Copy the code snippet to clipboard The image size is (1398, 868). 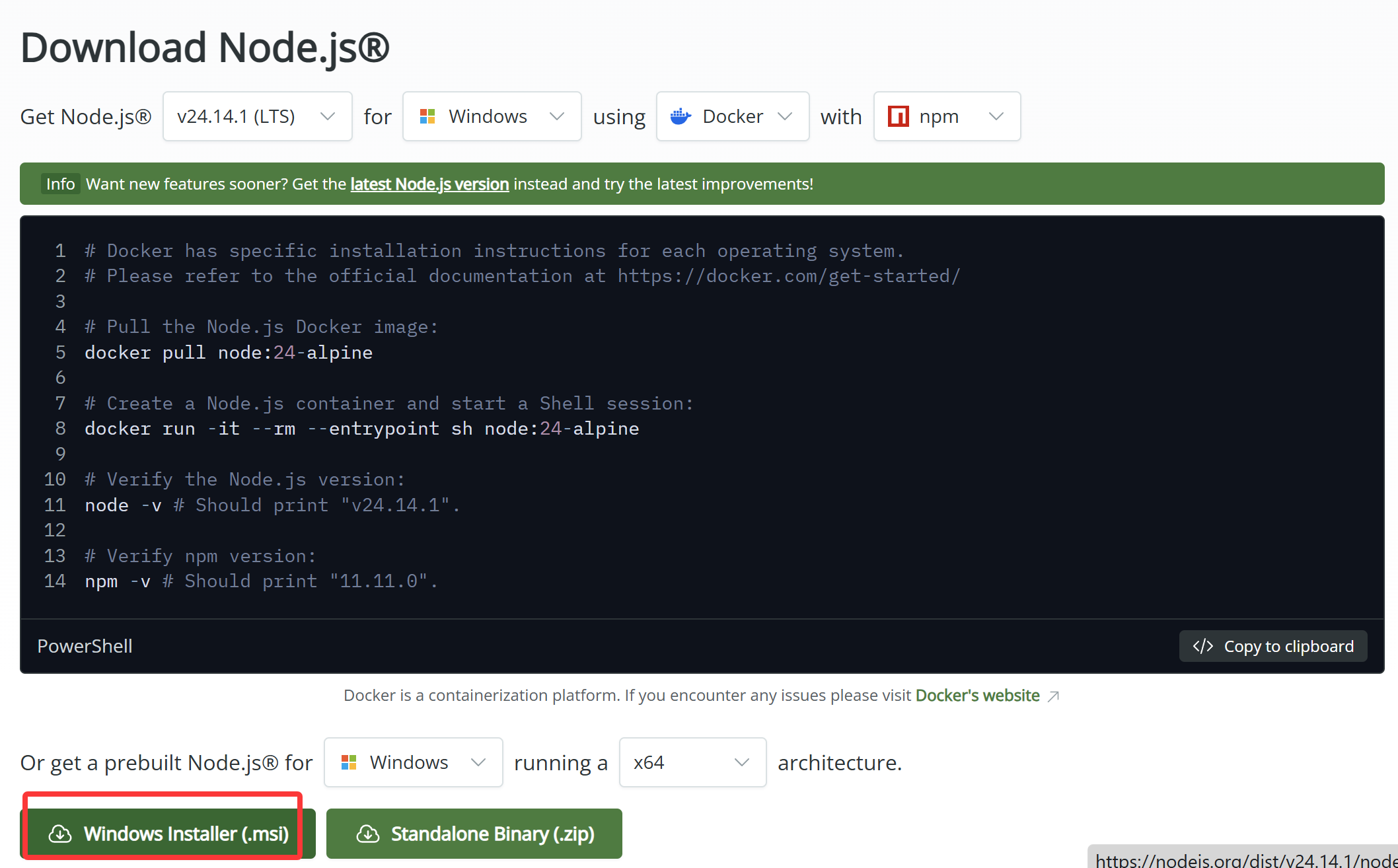click(1273, 646)
